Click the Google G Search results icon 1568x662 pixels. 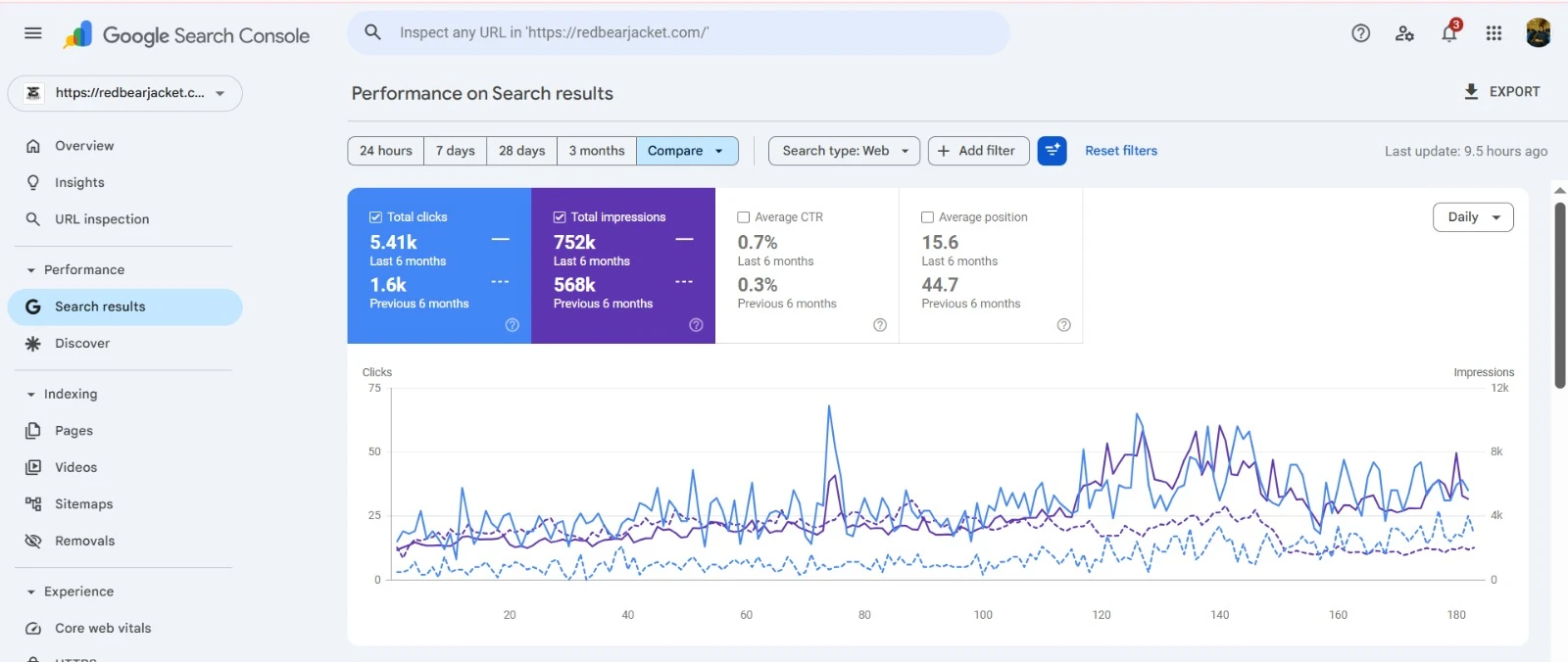click(x=33, y=307)
